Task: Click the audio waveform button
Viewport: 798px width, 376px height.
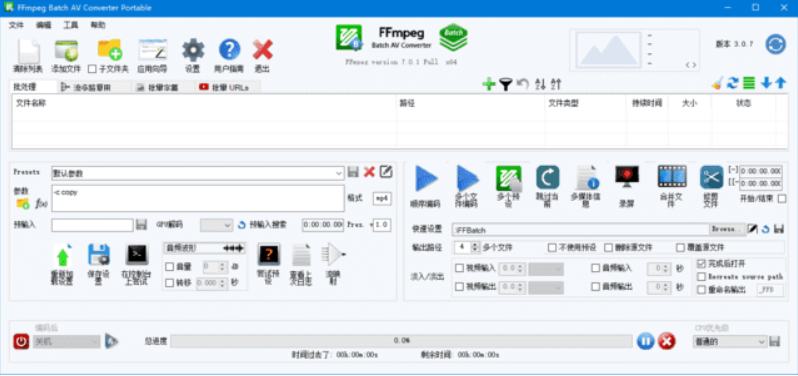Action: pyautogui.click(x=204, y=248)
